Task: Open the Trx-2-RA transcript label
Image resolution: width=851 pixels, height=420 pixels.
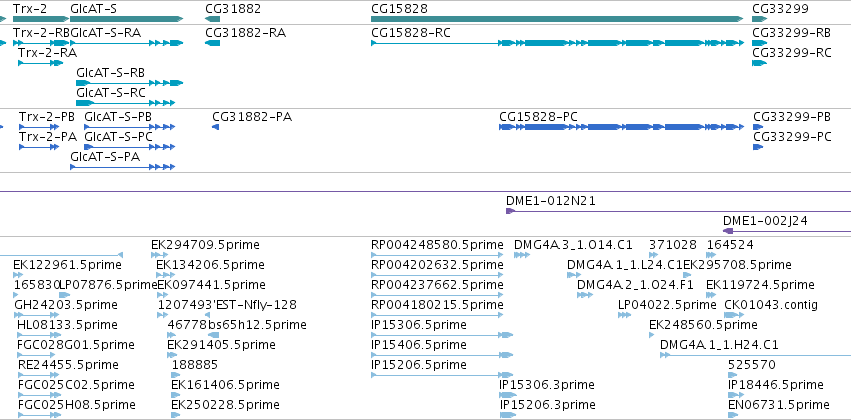Action: (x=47, y=53)
